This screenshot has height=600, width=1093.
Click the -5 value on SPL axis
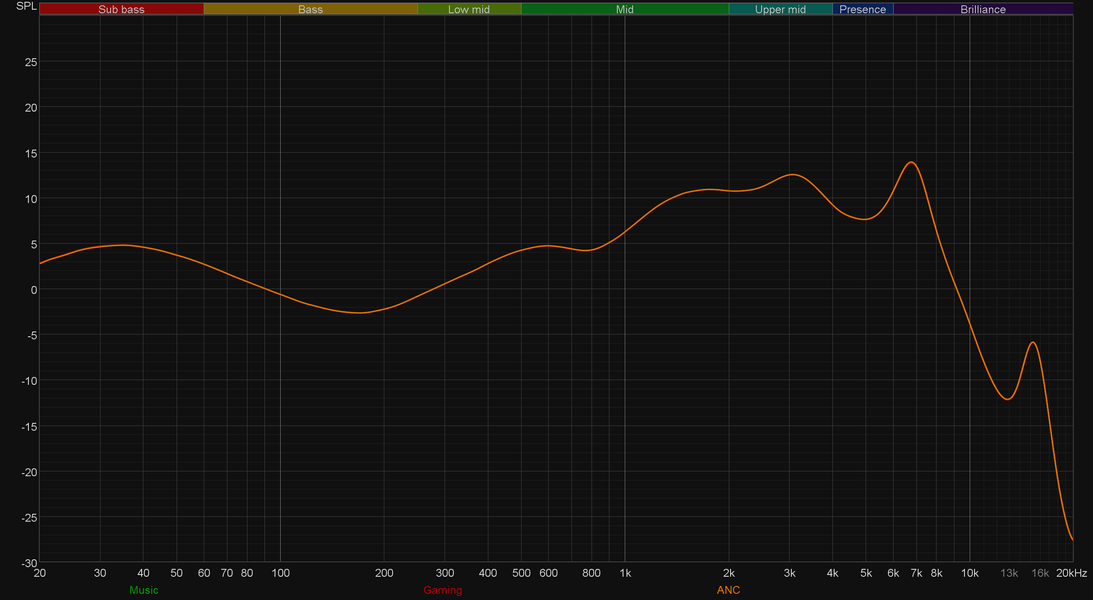pyautogui.click(x=31, y=335)
